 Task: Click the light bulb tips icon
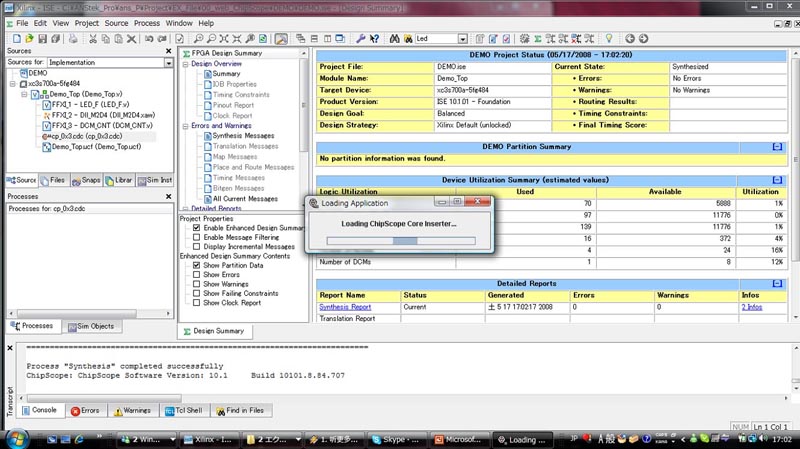(609, 39)
